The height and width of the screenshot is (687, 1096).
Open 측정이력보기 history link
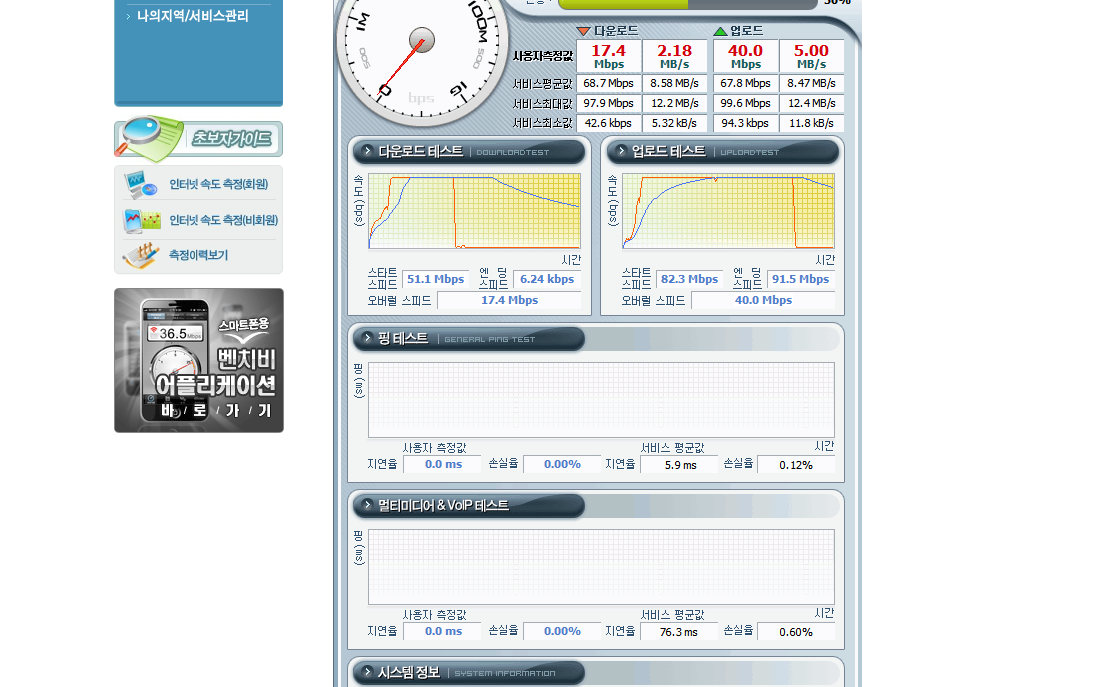(198, 254)
